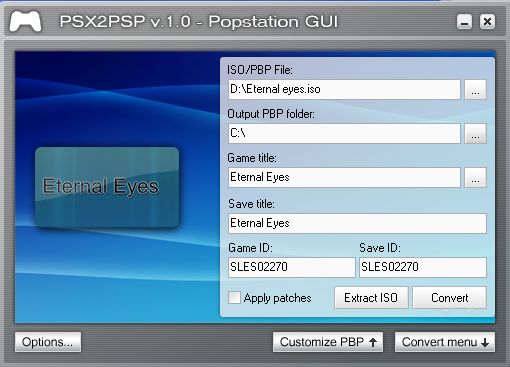Click the ISO/PBP File label

click(x=260, y=70)
